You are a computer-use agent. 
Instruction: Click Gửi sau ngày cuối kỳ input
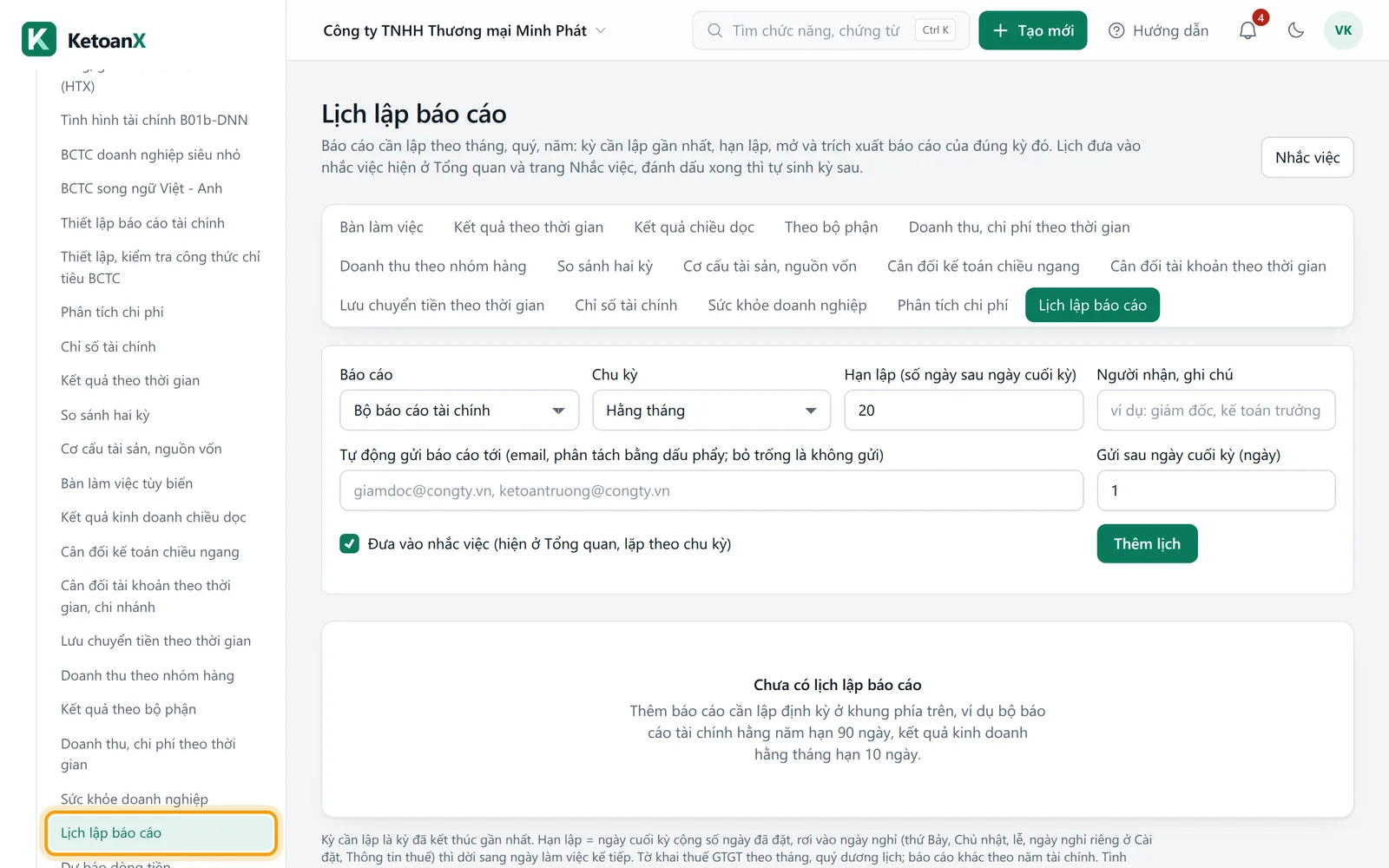click(1215, 490)
